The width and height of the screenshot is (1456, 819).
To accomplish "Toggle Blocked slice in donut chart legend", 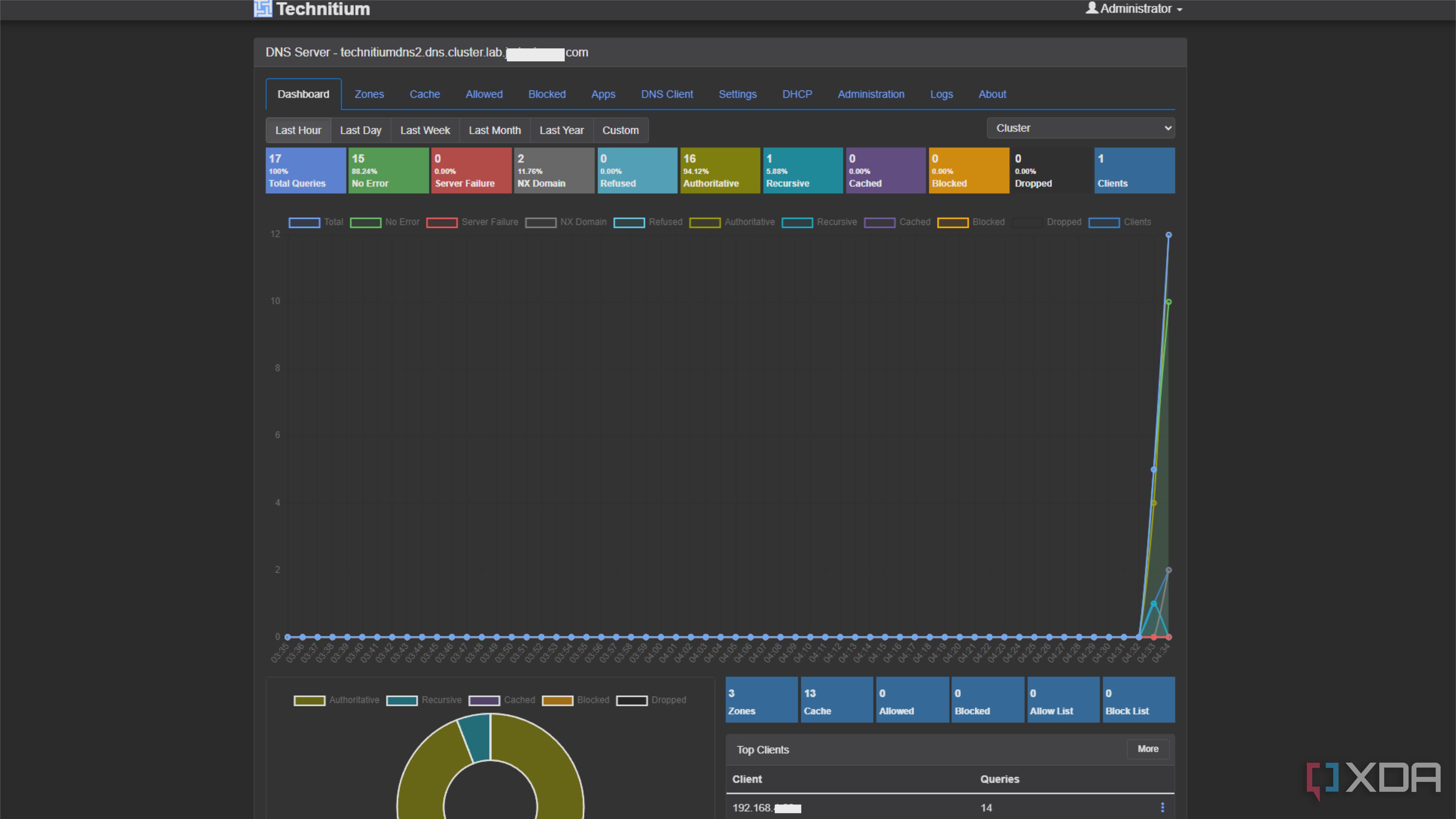I will [575, 700].
